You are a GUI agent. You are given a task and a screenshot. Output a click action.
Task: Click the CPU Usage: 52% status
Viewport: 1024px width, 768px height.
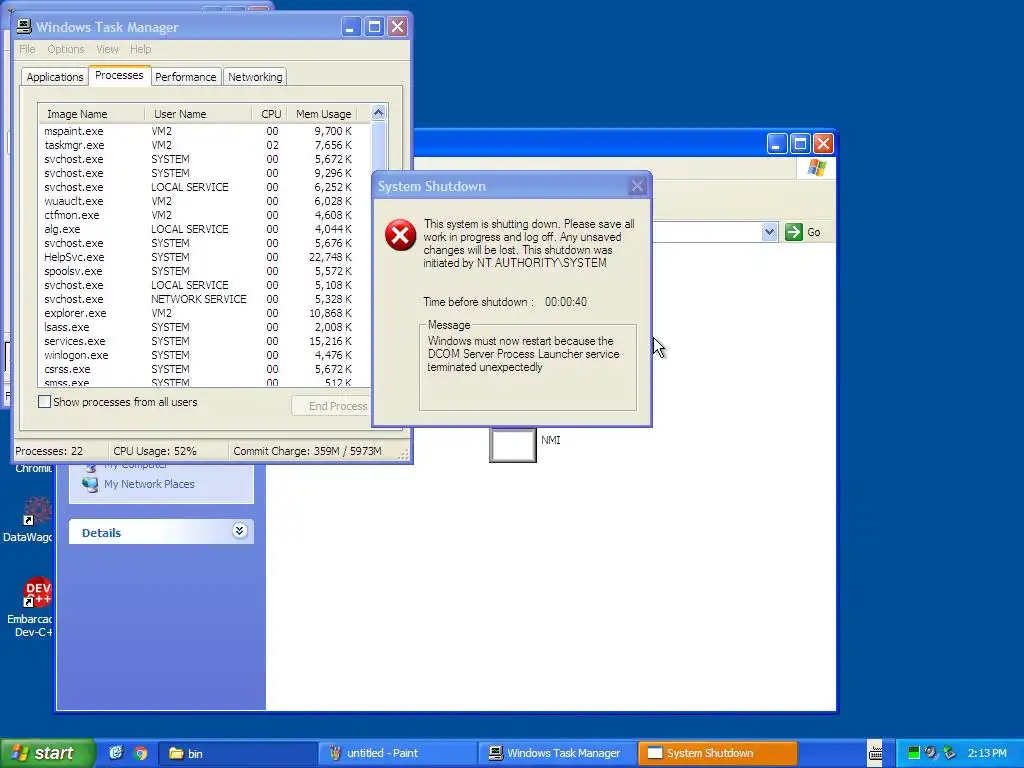155,451
